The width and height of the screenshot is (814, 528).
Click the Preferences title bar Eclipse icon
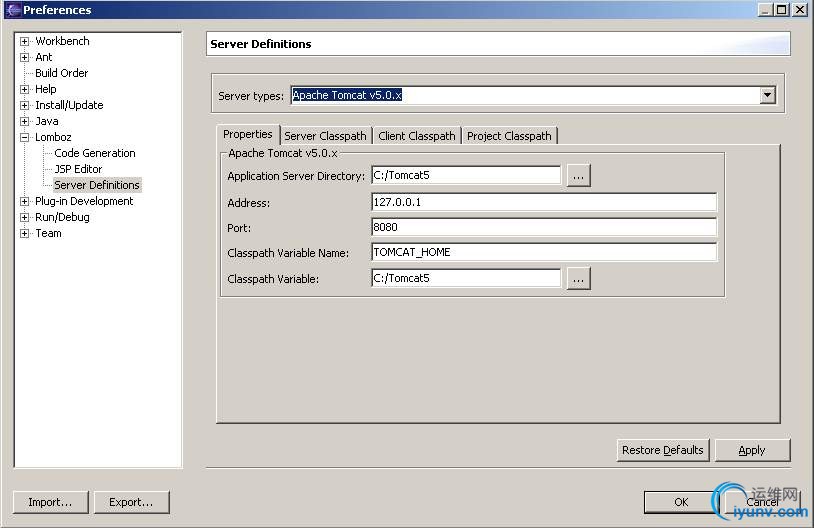click(x=13, y=10)
